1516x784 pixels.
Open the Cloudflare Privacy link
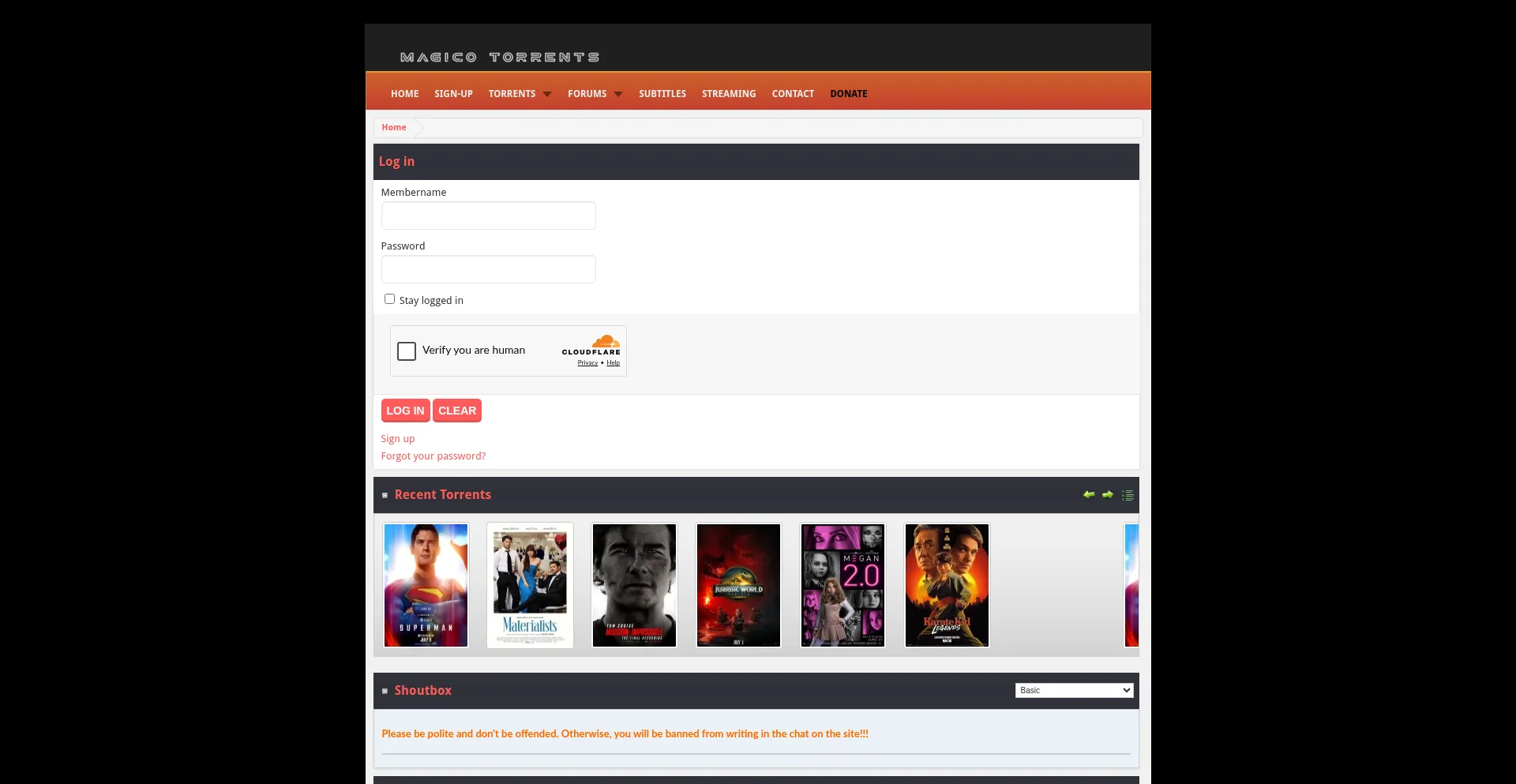587,363
